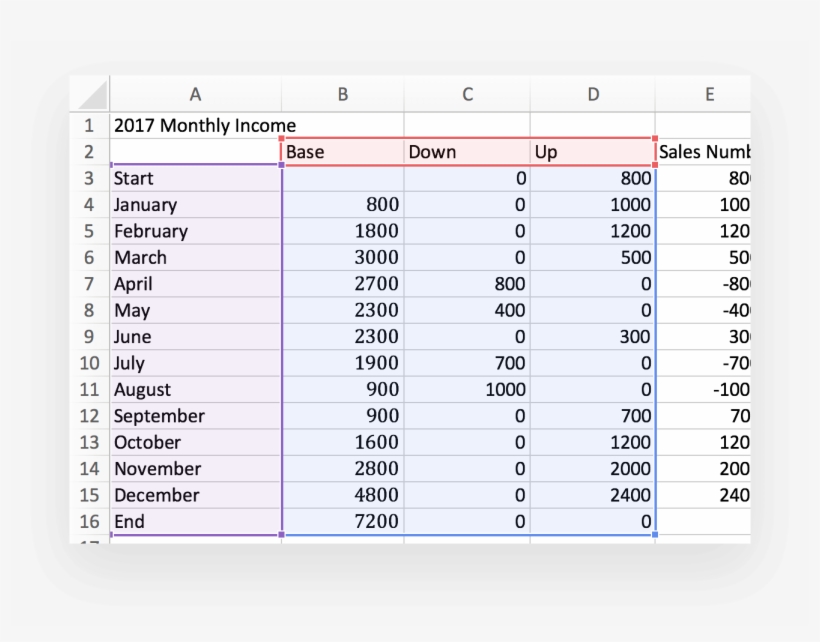Screen dimensions: 820x642
Task: Click December's Base value 4800
Action: tap(343, 495)
